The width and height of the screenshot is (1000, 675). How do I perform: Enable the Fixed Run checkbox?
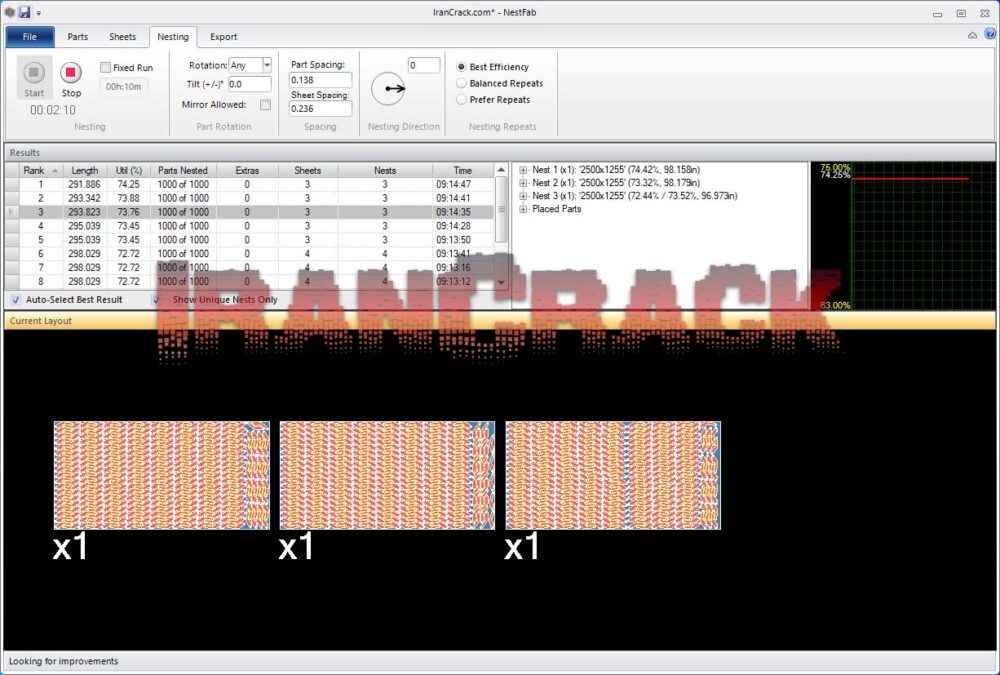pyautogui.click(x=106, y=68)
